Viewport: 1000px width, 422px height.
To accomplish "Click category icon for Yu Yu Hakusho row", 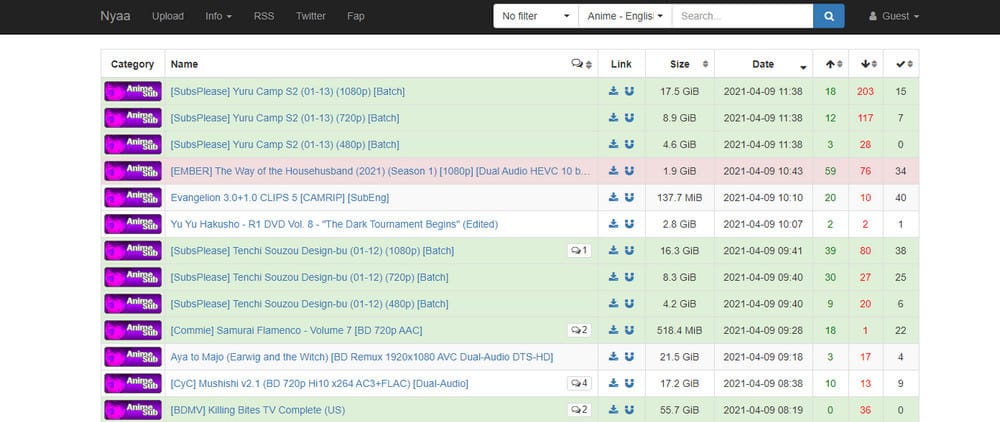I will coord(132,224).
